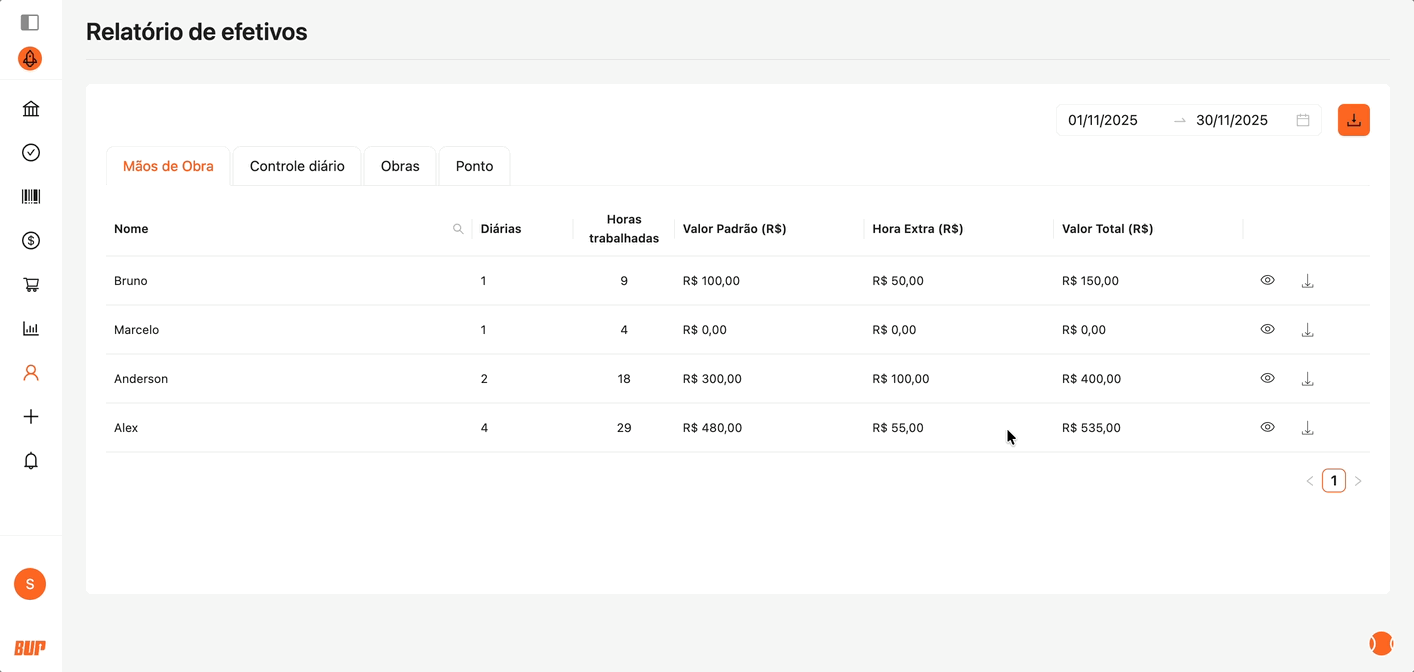Open the shopping cart sidebar icon
The width and height of the screenshot is (1414, 672).
click(x=31, y=285)
